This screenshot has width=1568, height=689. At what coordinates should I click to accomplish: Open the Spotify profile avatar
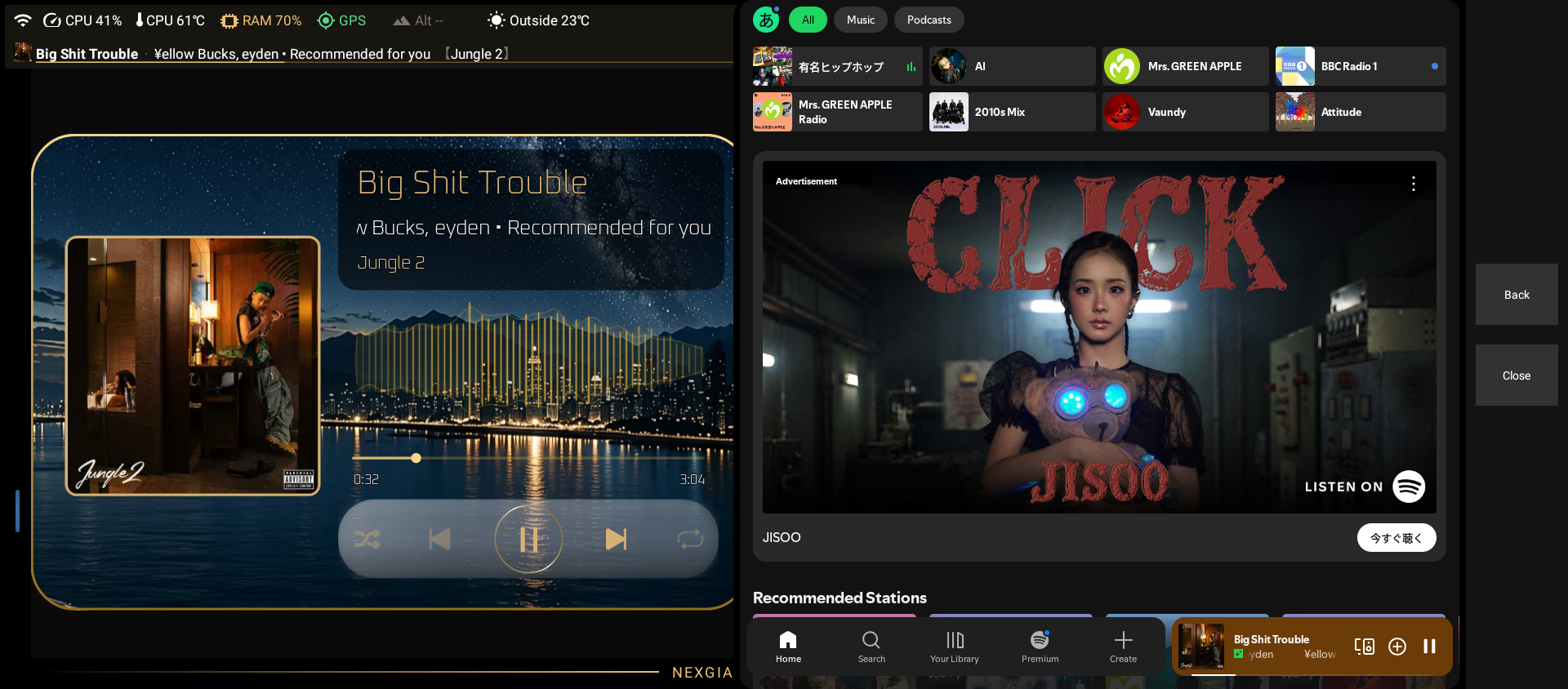tap(766, 20)
